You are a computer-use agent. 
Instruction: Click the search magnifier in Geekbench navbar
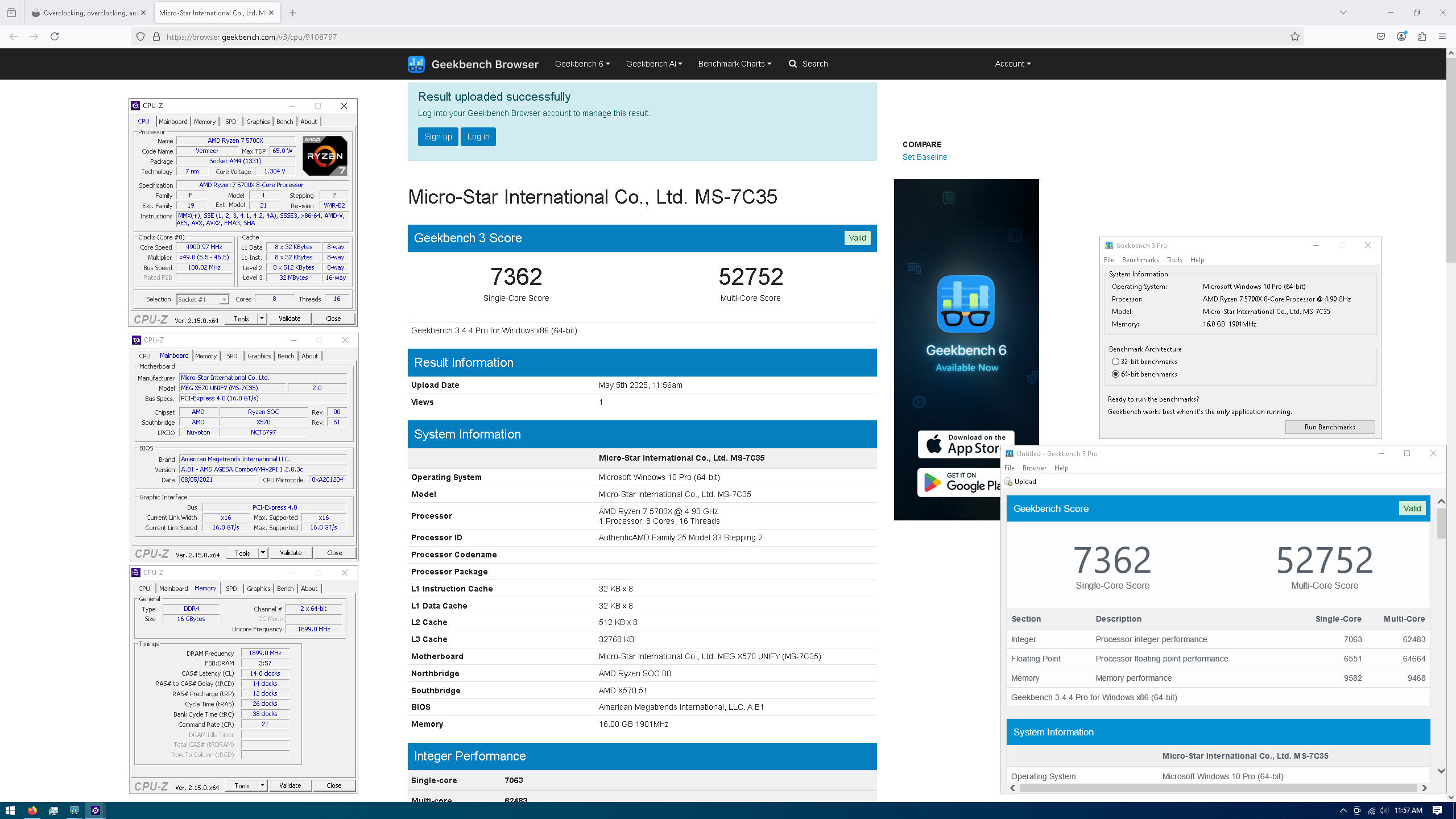pos(793,64)
